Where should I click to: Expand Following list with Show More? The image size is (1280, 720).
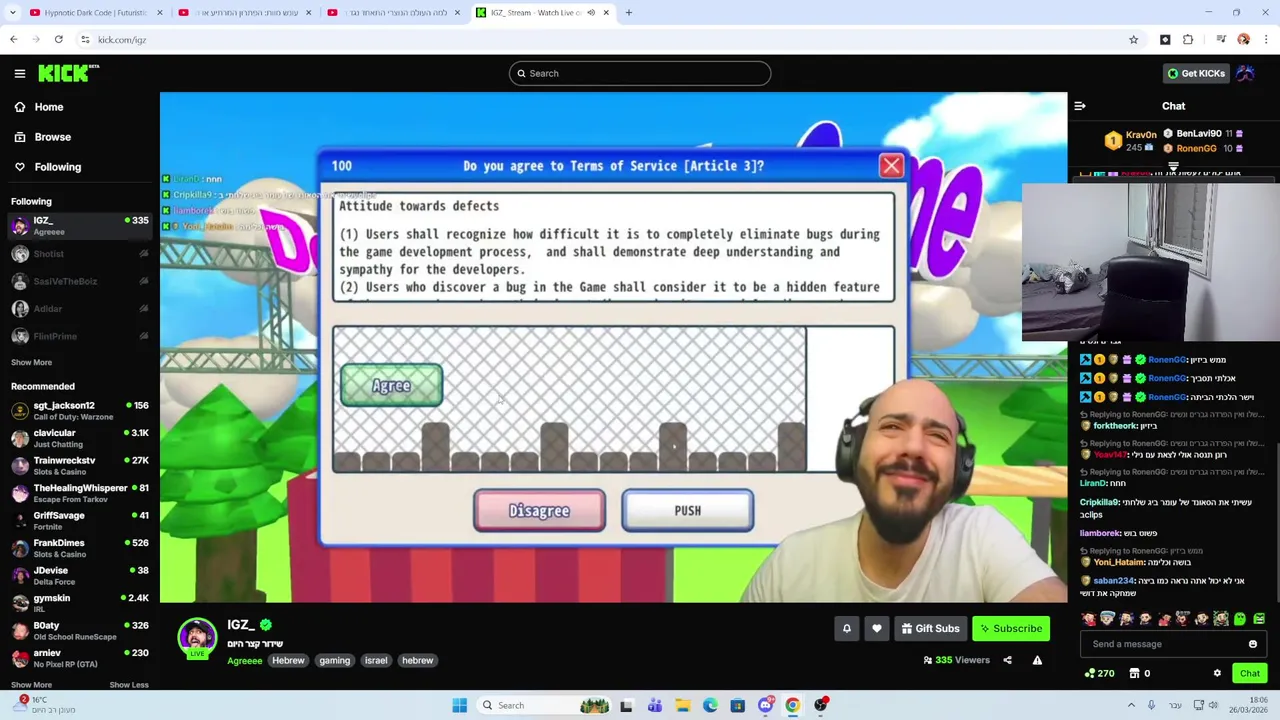(31, 362)
